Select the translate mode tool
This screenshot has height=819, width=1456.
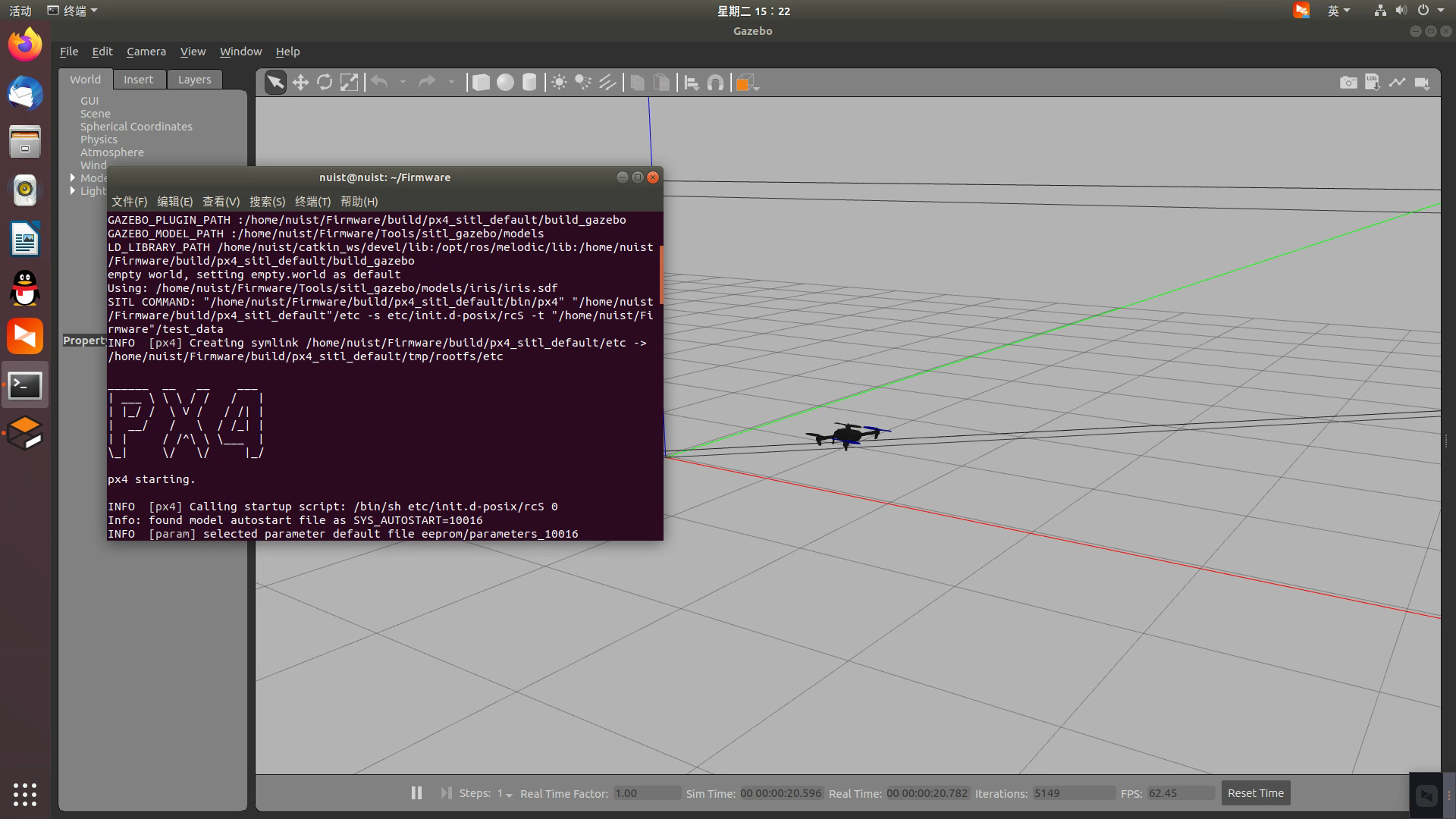300,83
